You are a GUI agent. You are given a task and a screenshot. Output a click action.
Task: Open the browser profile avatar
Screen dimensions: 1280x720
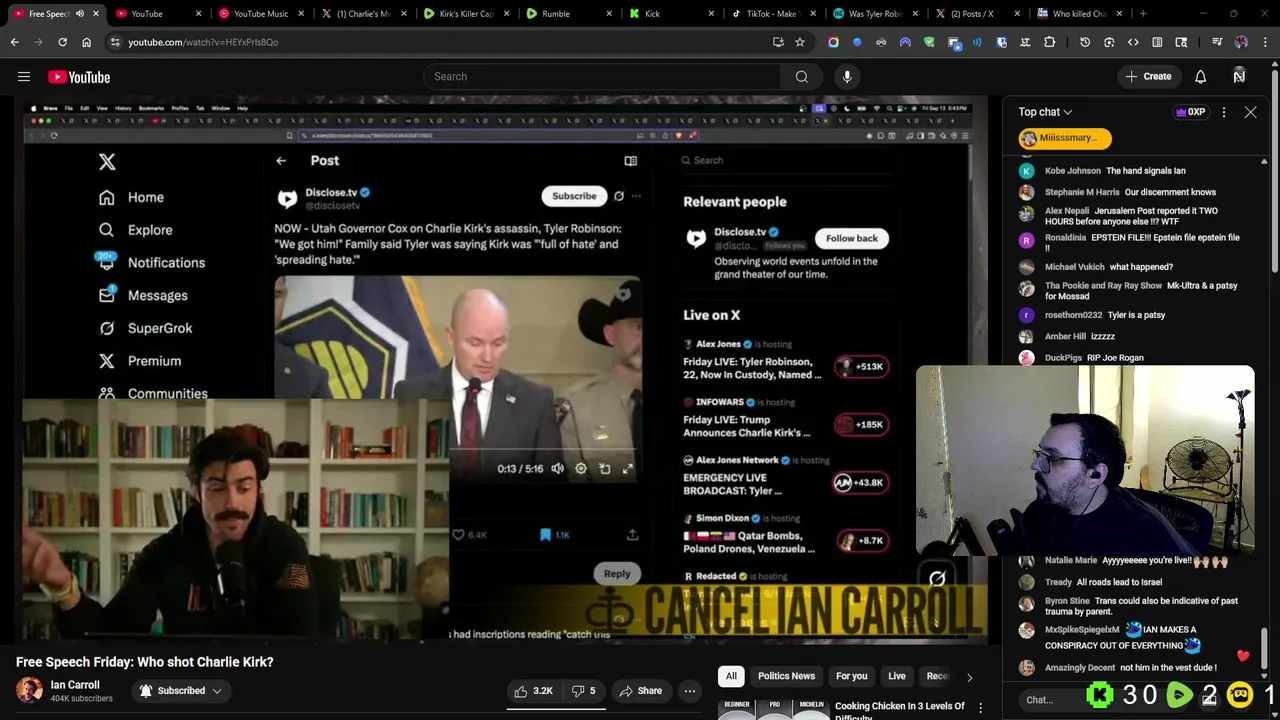coord(1241,42)
